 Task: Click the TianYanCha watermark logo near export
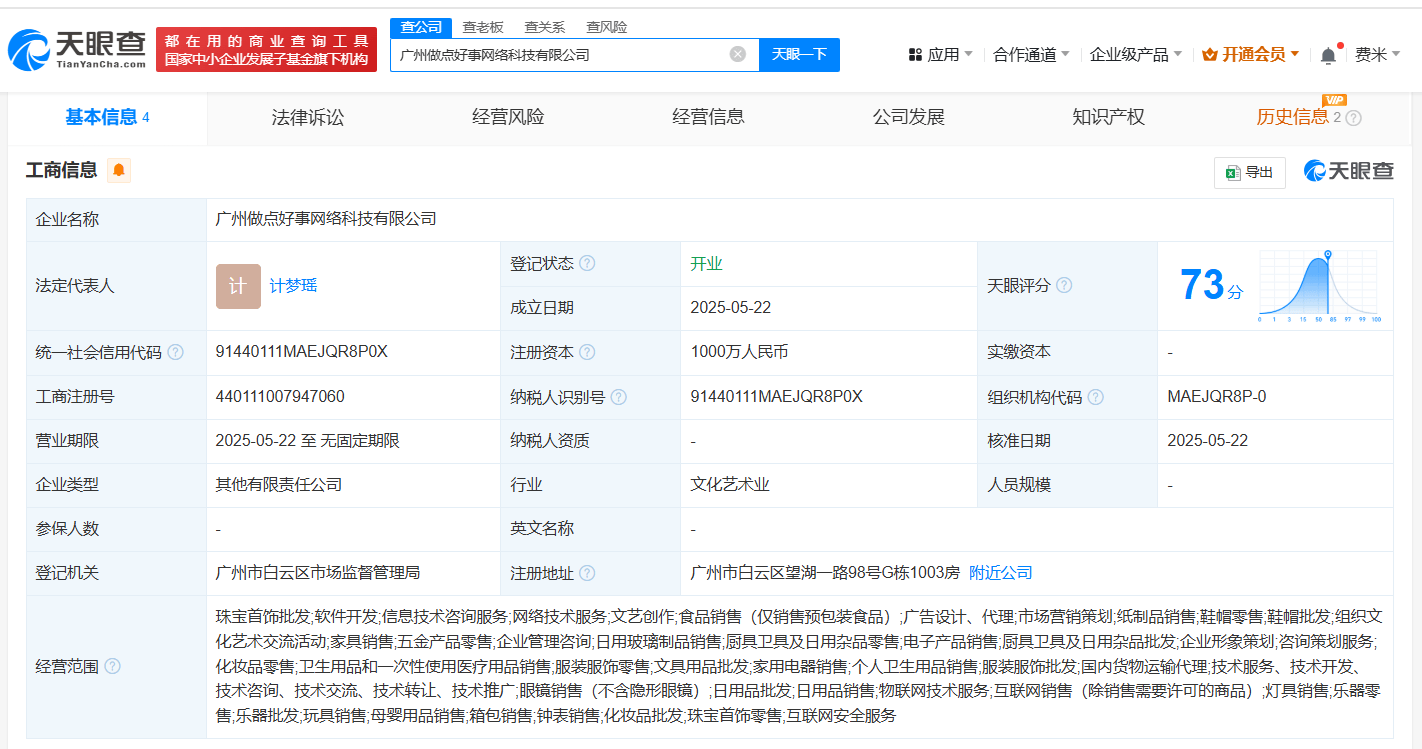point(1349,171)
